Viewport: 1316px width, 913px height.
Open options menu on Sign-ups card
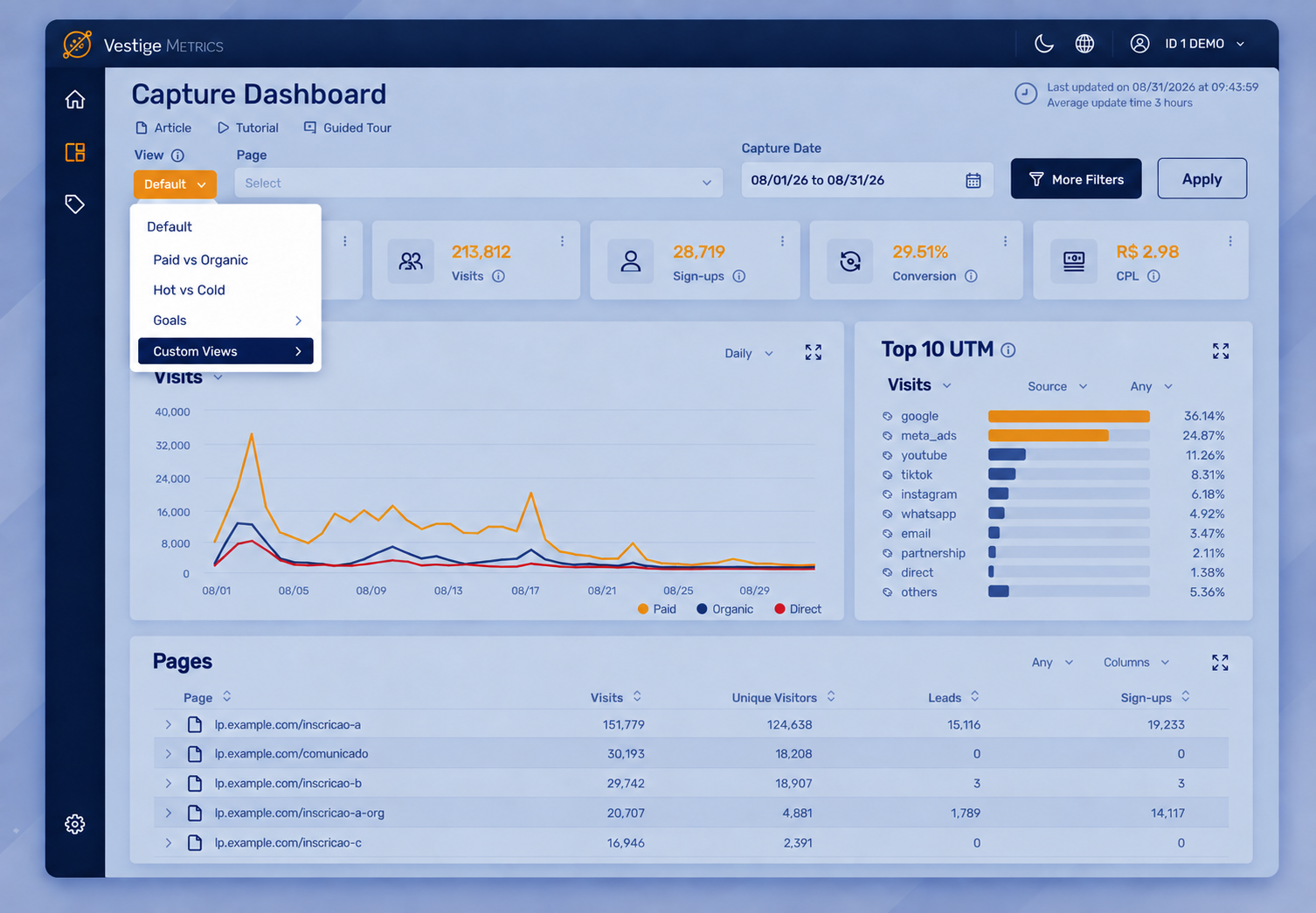click(x=782, y=241)
